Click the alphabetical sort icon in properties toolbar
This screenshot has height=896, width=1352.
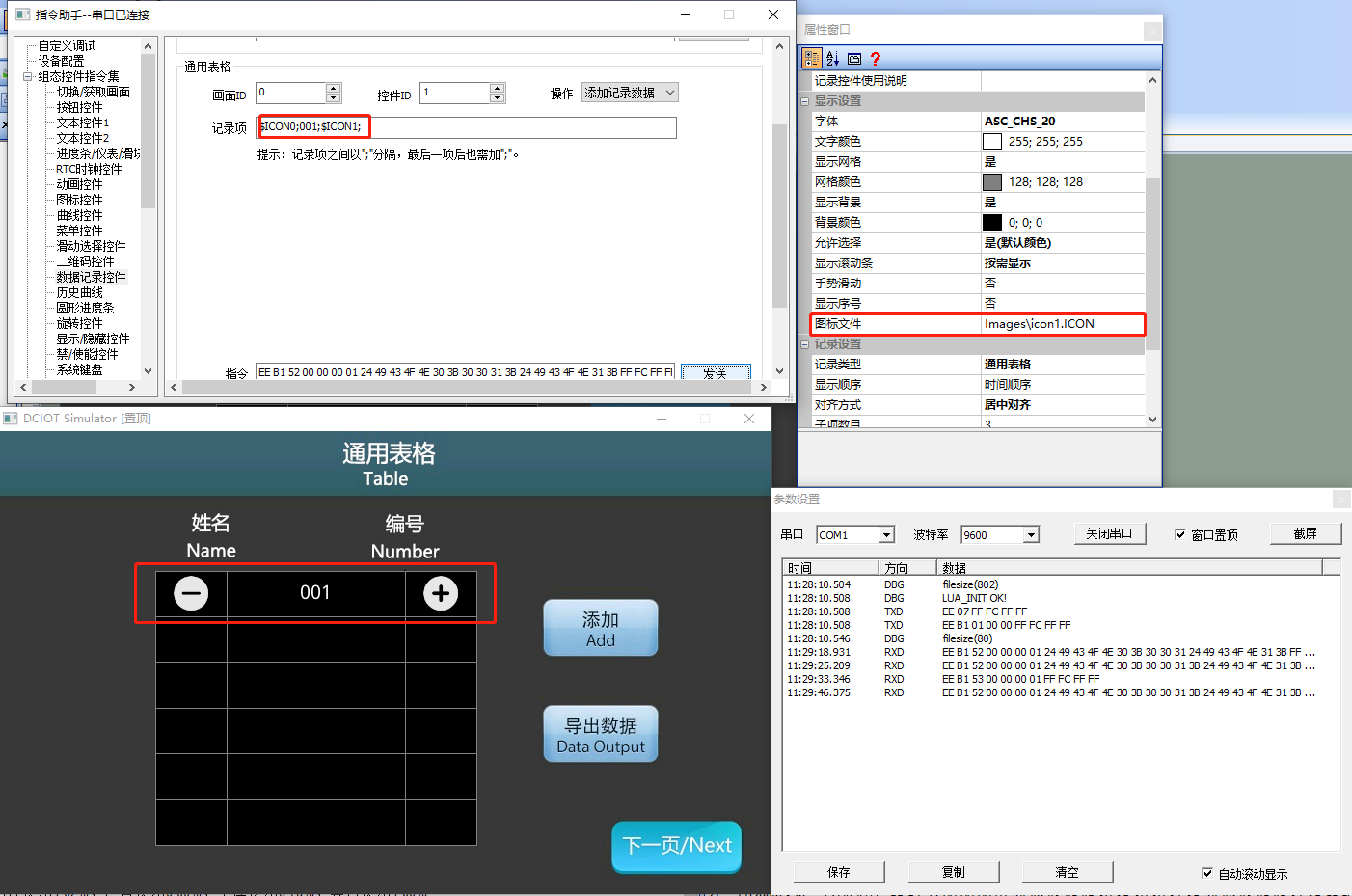click(833, 58)
